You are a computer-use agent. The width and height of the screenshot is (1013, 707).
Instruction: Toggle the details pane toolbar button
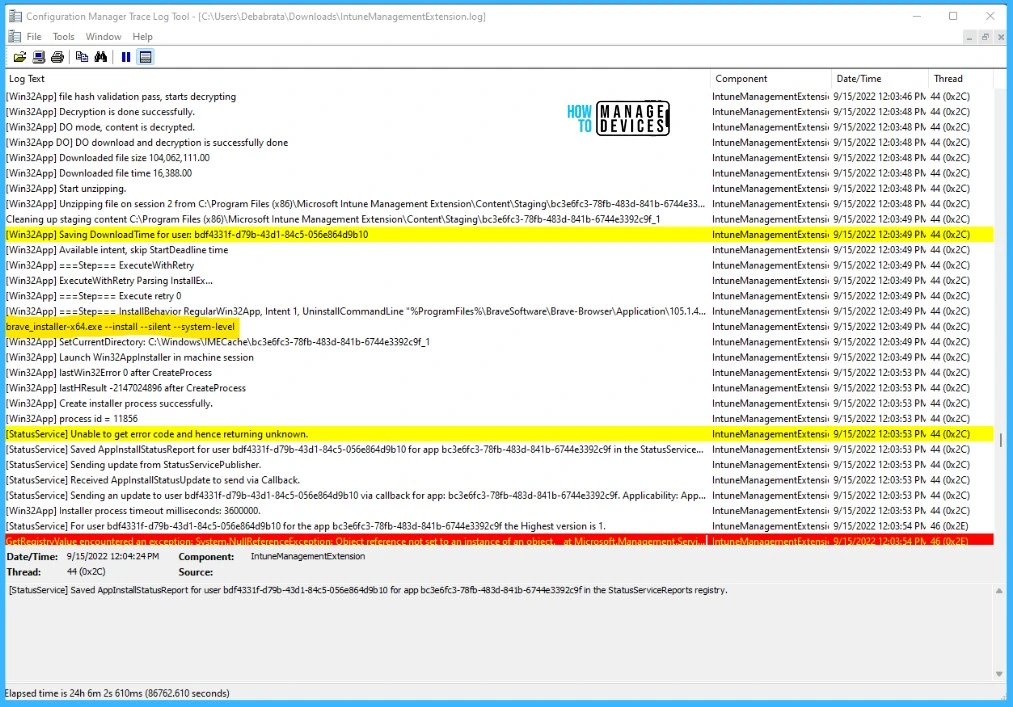(145, 57)
